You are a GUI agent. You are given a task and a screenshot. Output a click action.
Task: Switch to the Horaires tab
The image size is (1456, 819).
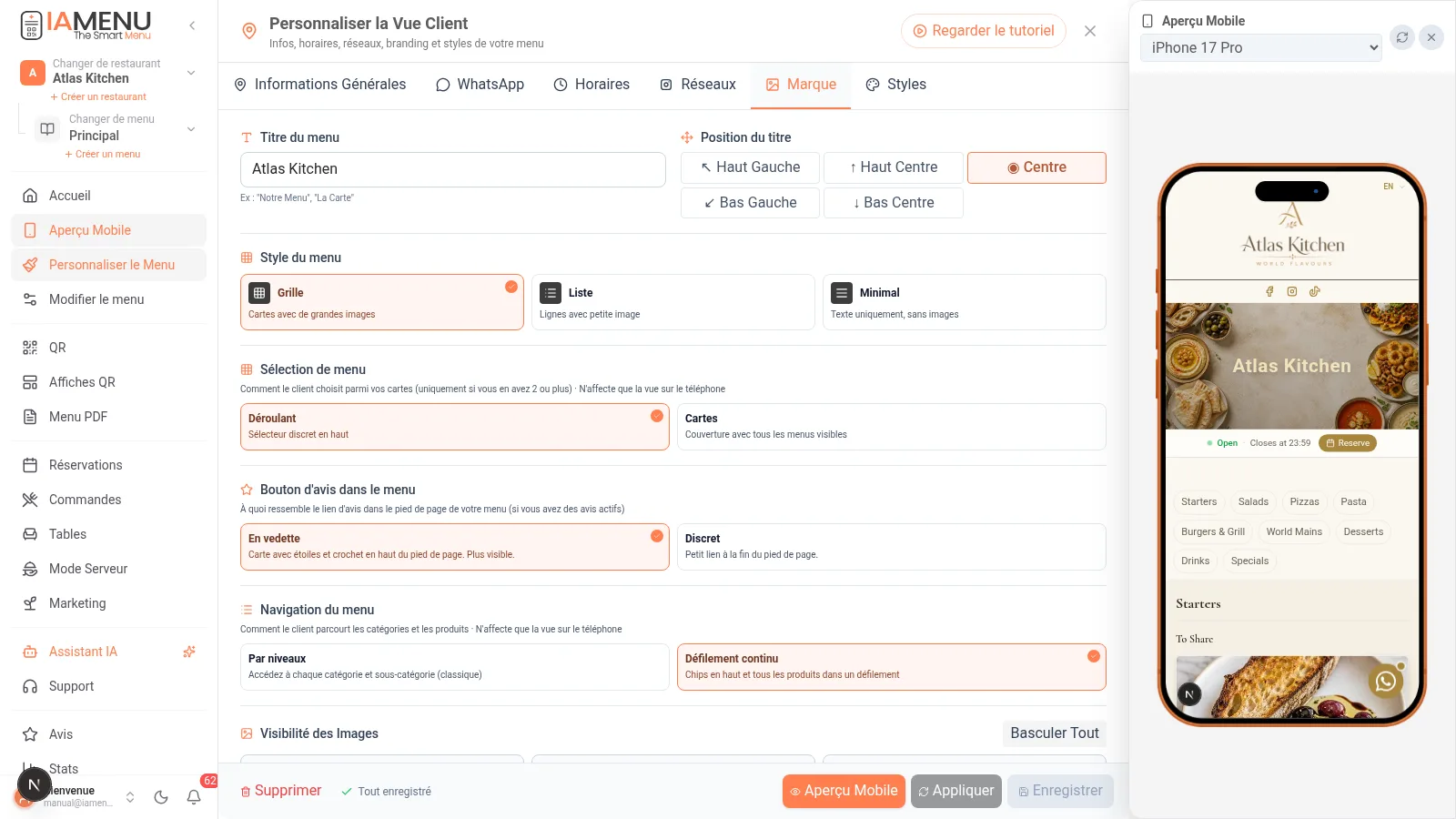(591, 85)
